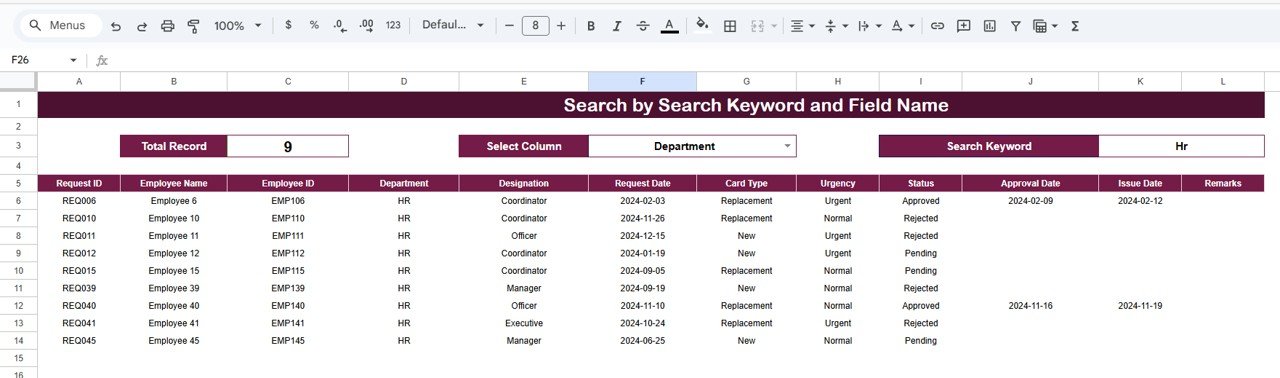Click the Remarks column heading
Screen dimensions: 1280x378
(1222, 183)
